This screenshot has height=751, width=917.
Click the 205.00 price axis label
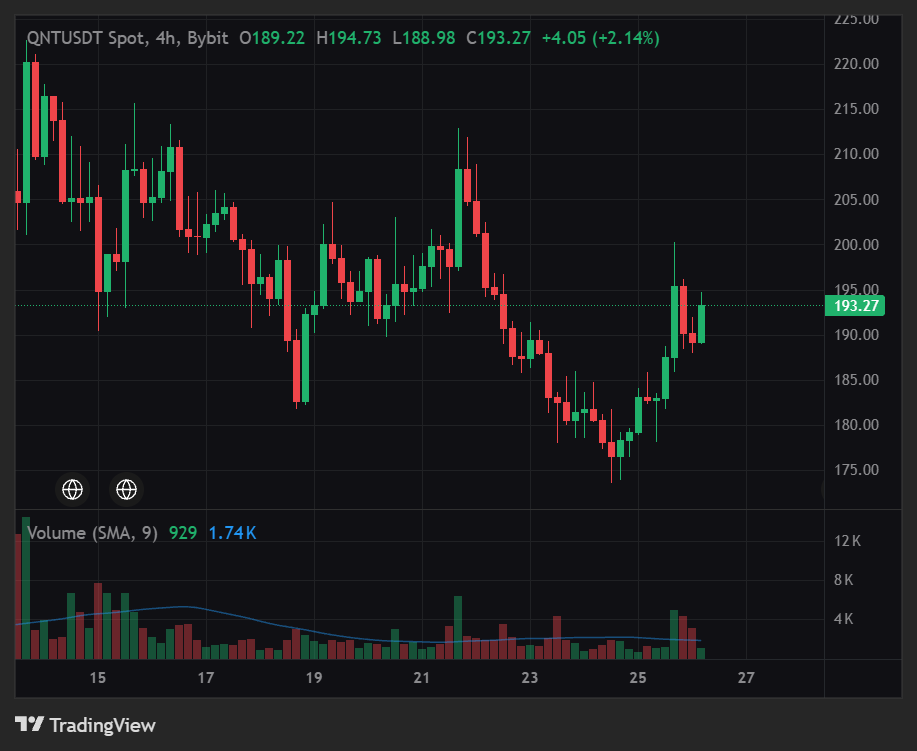pyautogui.click(x=856, y=199)
